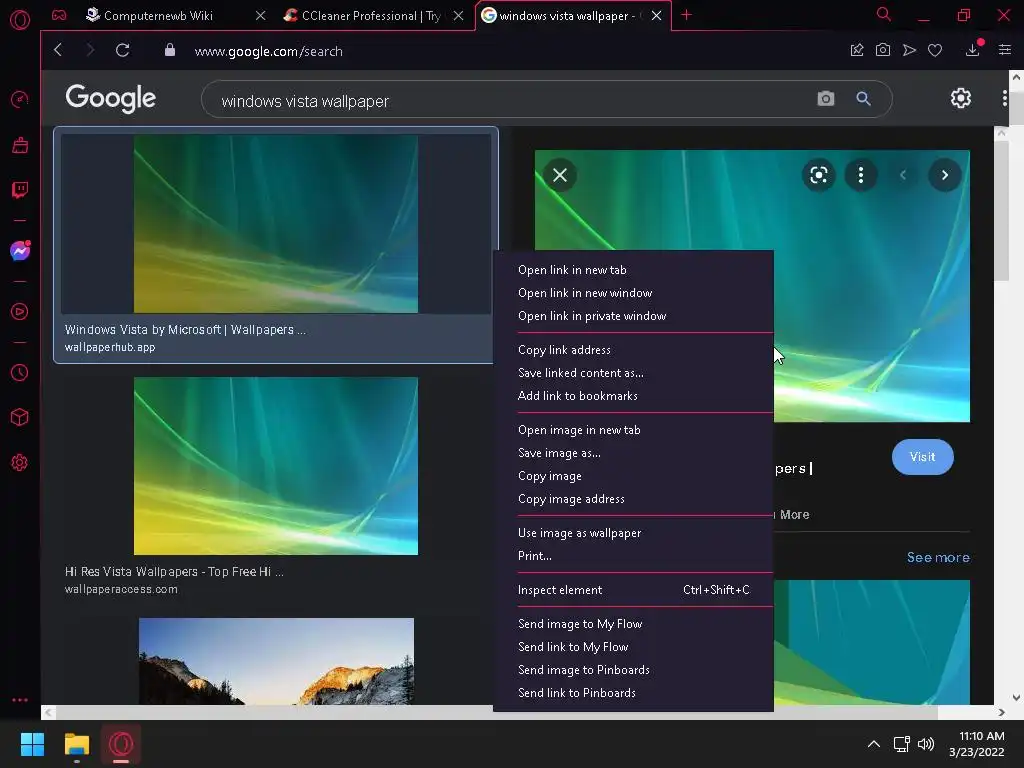Open GX Corner gamepad icon
Screen dimensions: 1024x768
(59, 15)
